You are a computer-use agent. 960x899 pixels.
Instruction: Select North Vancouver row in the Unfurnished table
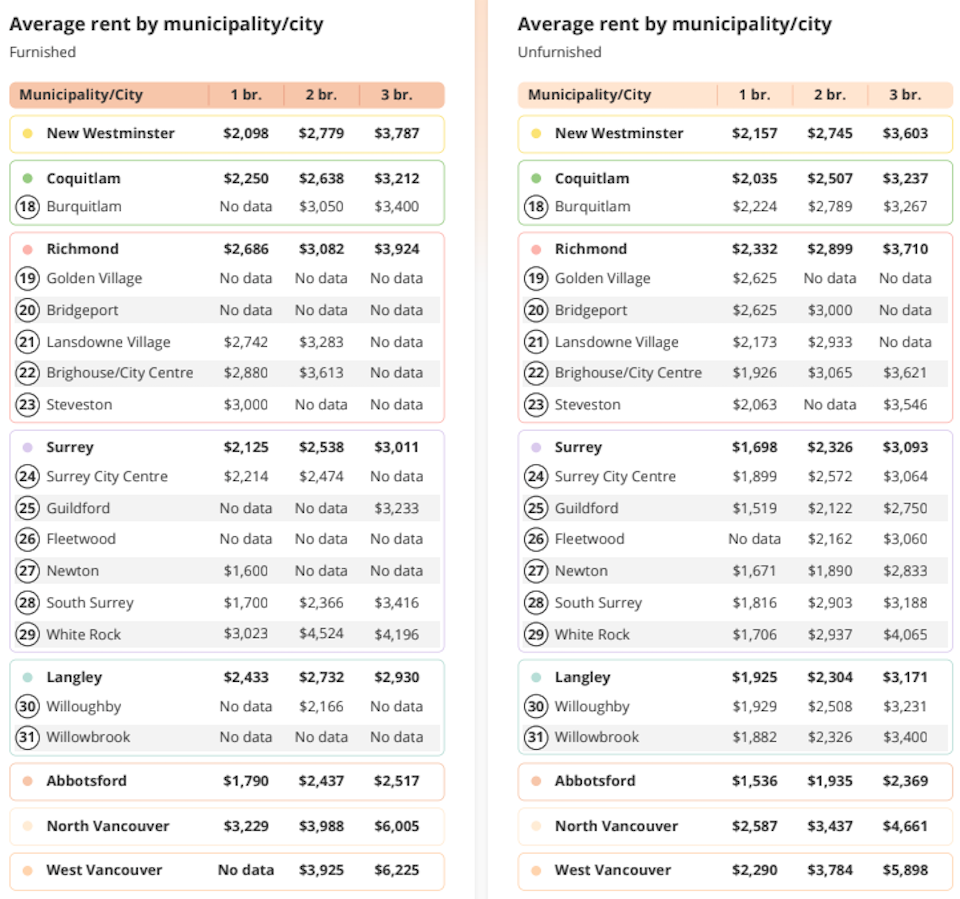pyautogui.click(x=735, y=826)
